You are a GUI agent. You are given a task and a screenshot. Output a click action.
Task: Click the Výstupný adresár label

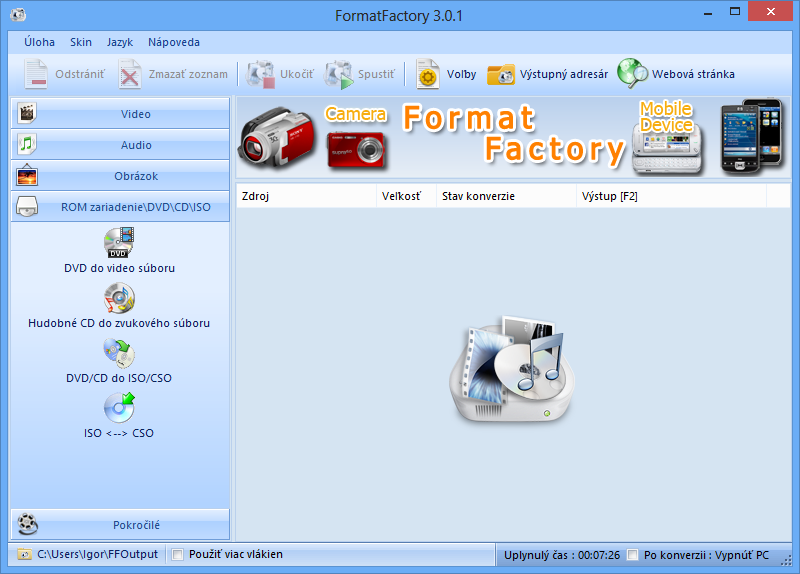(x=564, y=74)
